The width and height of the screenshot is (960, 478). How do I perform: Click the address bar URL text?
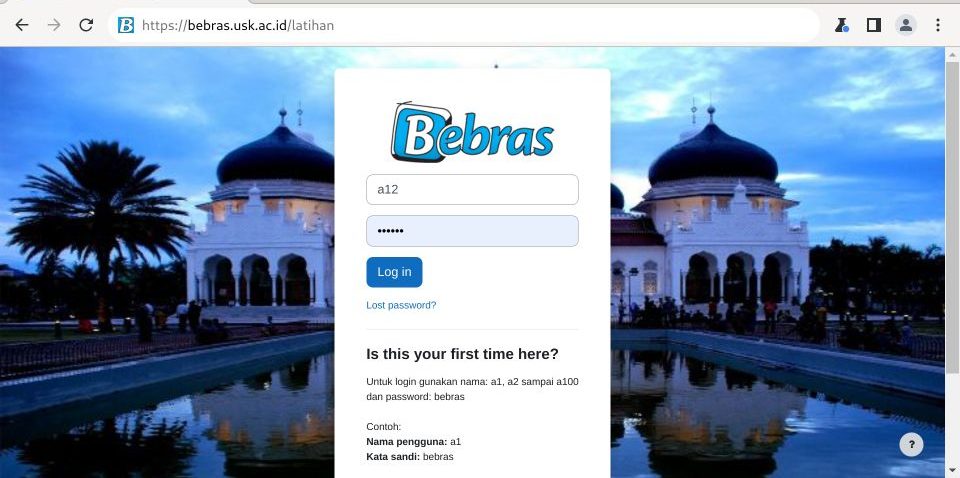(x=238, y=25)
